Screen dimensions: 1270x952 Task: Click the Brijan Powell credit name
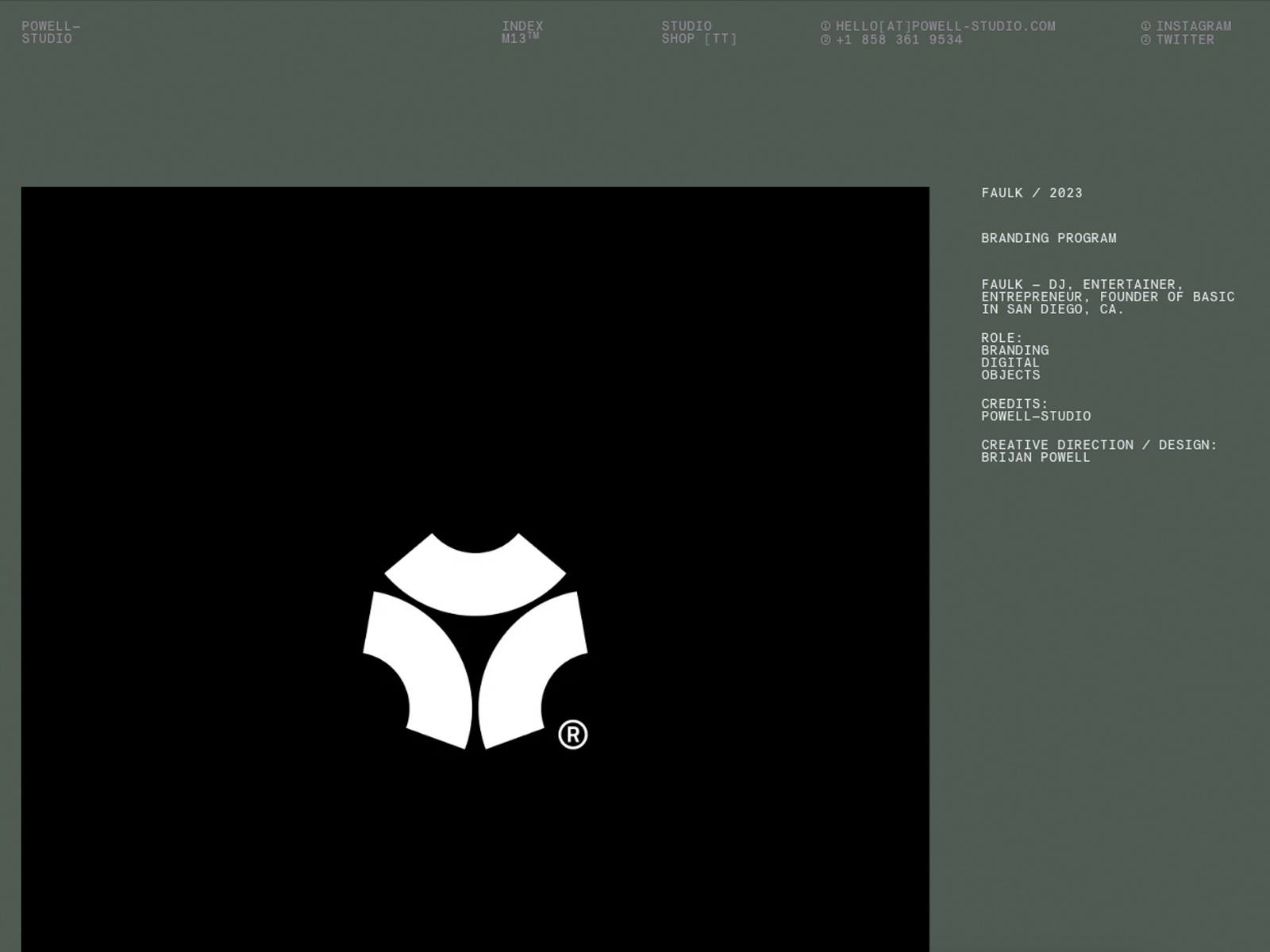(1035, 458)
